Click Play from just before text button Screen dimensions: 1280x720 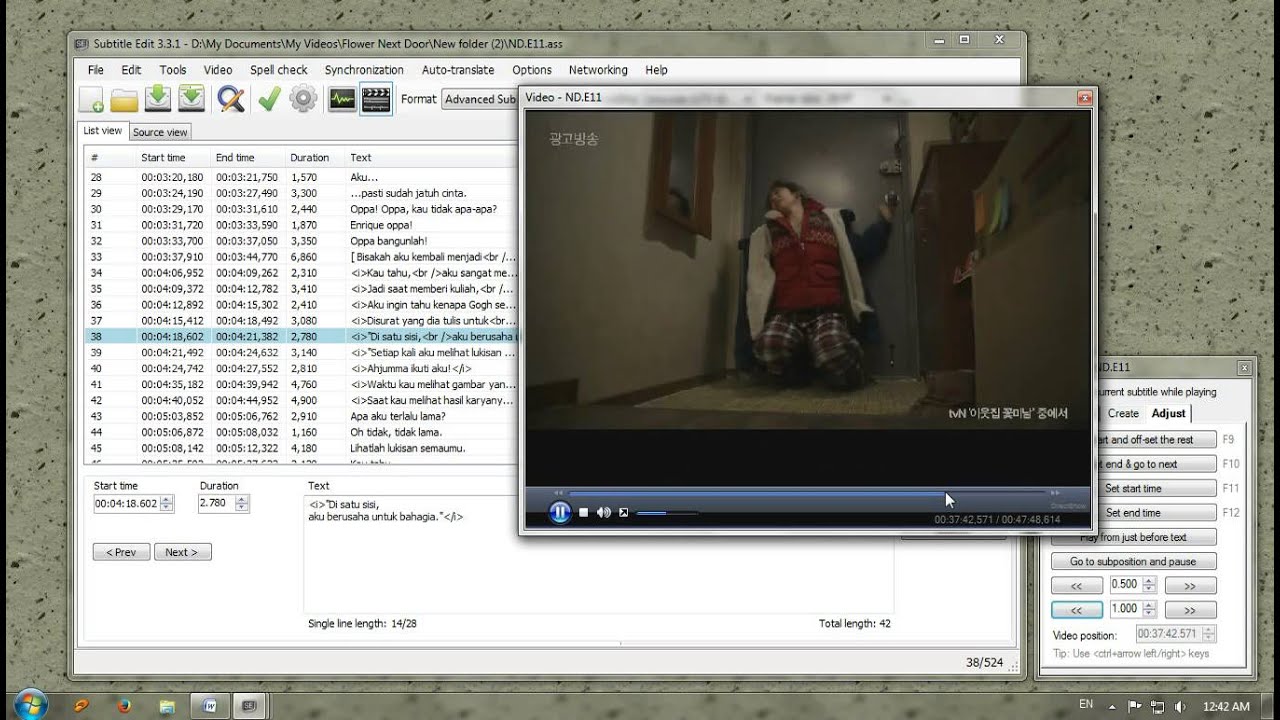[1133, 537]
